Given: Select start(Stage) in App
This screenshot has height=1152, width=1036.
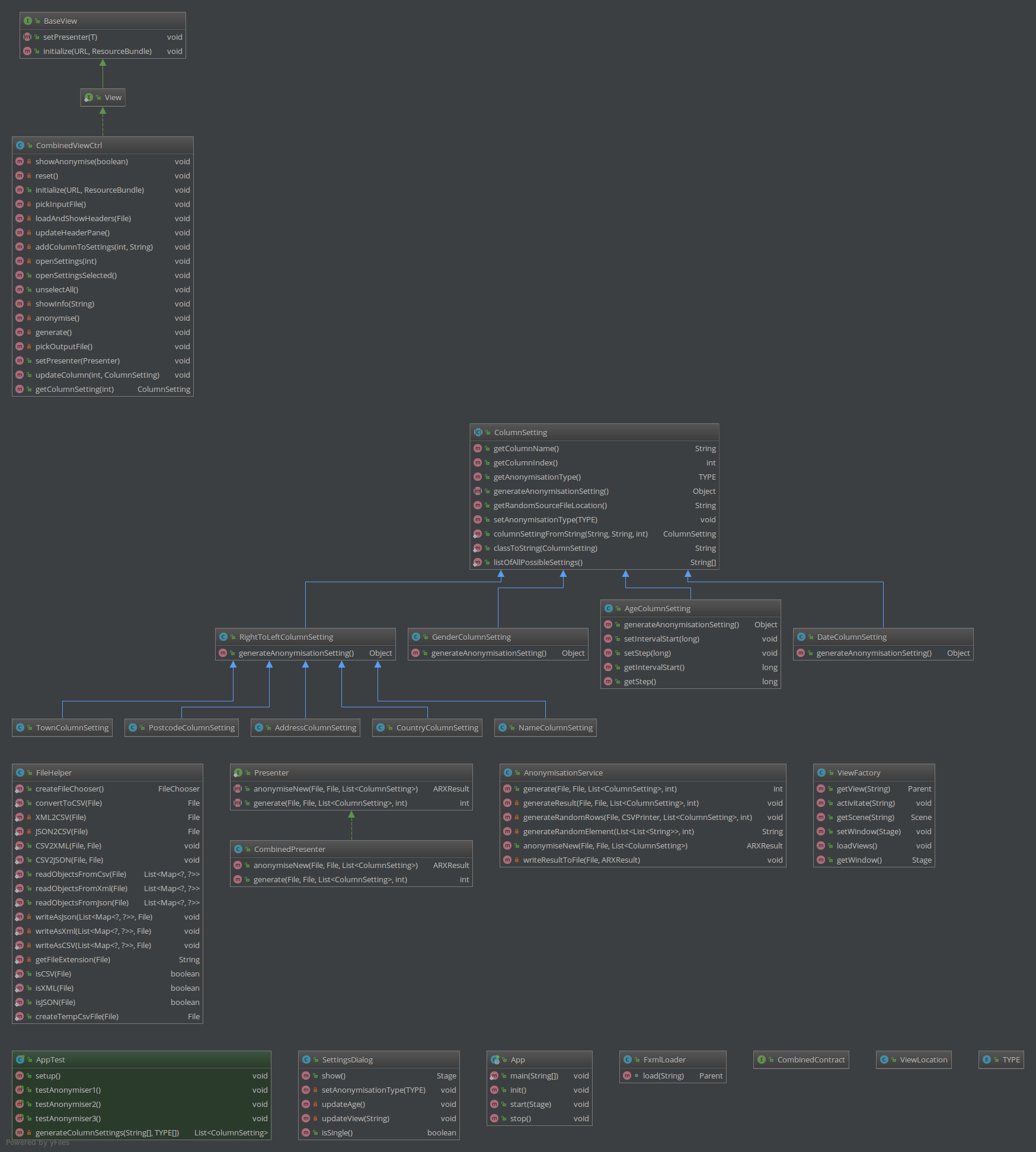Looking at the screenshot, I should (539, 1104).
